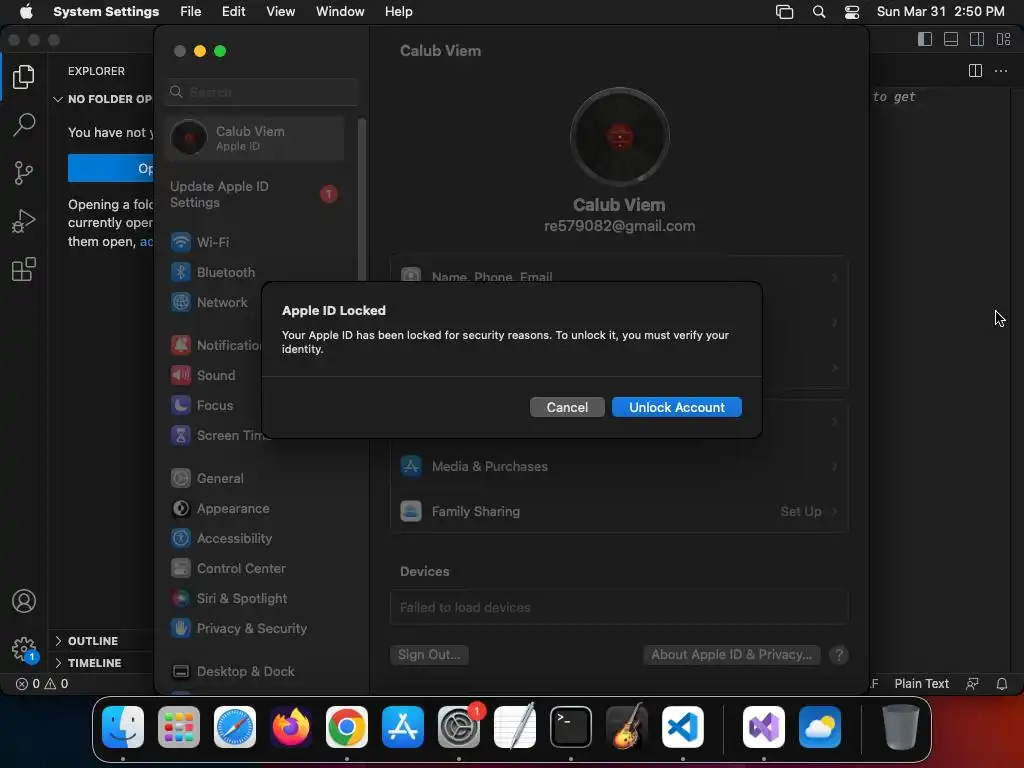Open Finder from the Dock
The height and width of the screenshot is (768, 1024).
coord(123,727)
